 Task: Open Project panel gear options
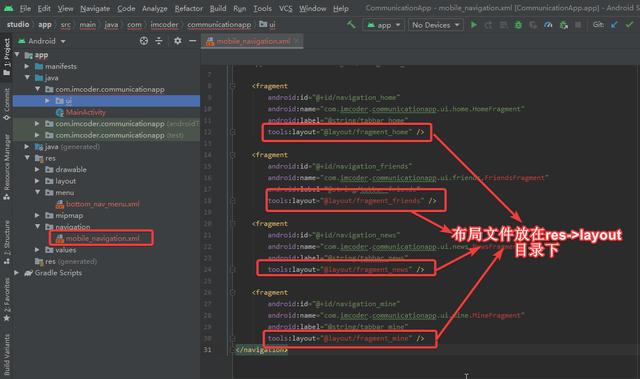[x=178, y=41]
